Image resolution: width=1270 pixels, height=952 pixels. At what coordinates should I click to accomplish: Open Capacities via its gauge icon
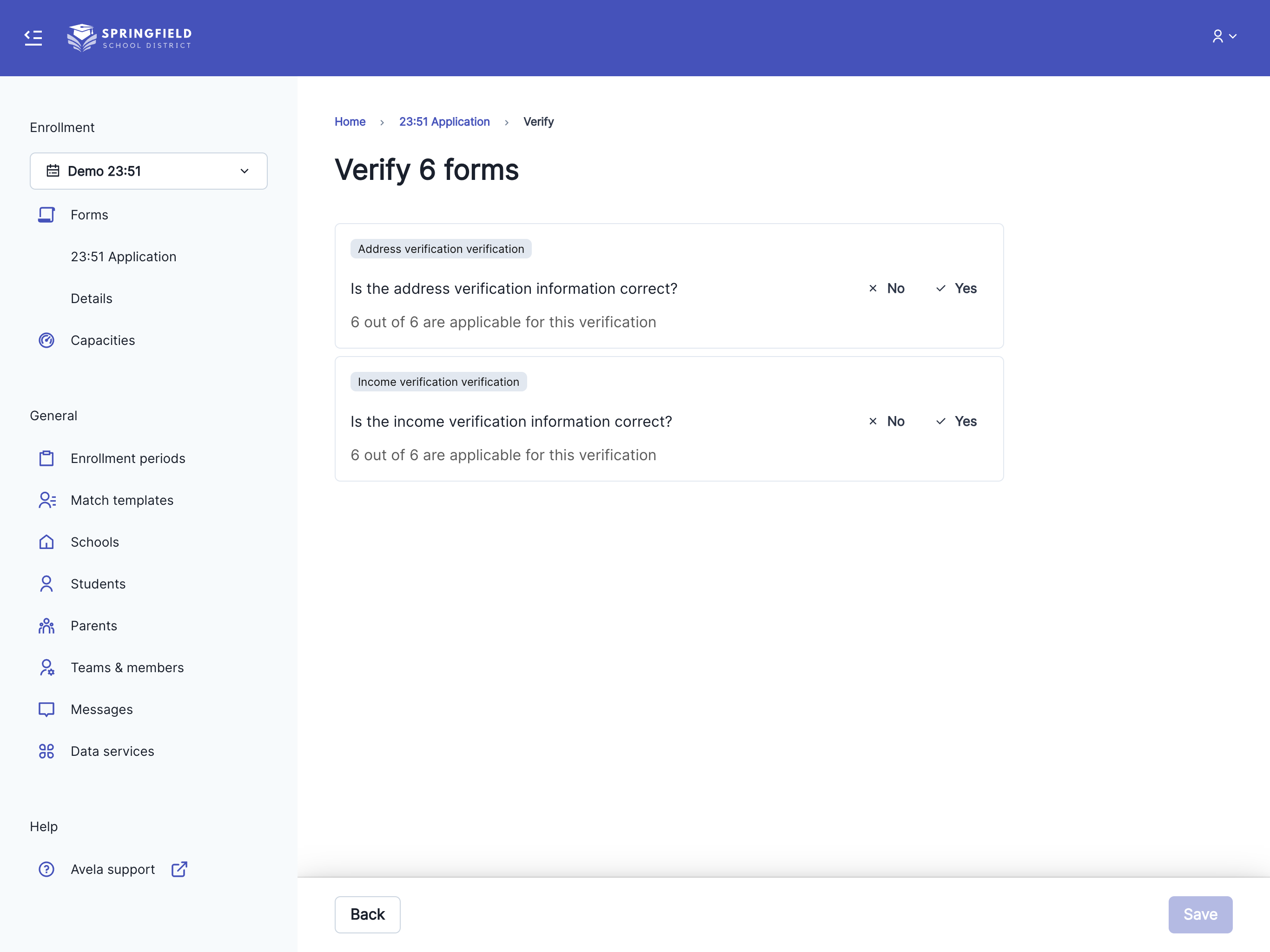point(46,340)
